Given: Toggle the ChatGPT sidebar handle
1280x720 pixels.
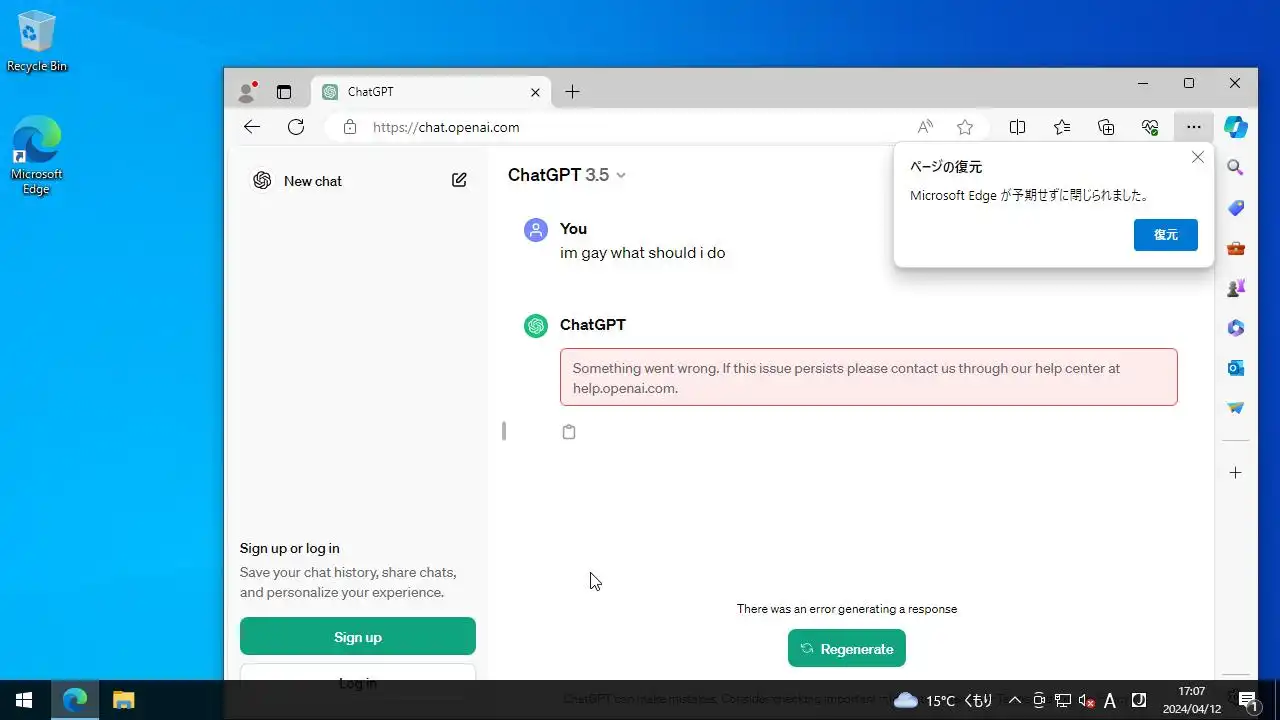Looking at the screenshot, I should [504, 431].
